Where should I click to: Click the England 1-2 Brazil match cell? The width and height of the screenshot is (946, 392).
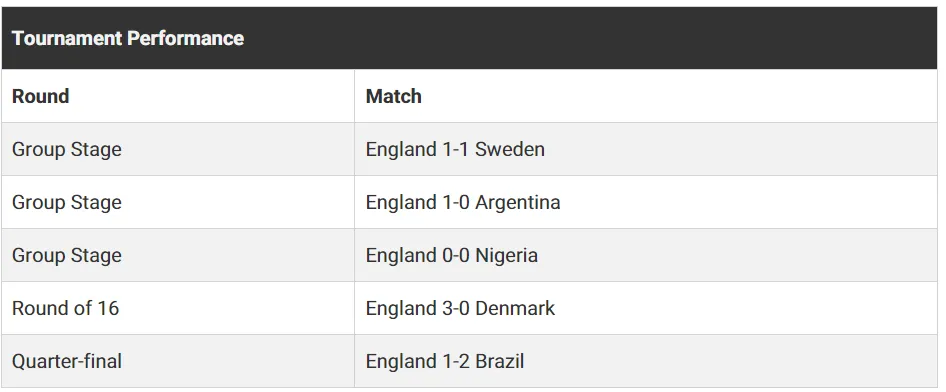646,361
